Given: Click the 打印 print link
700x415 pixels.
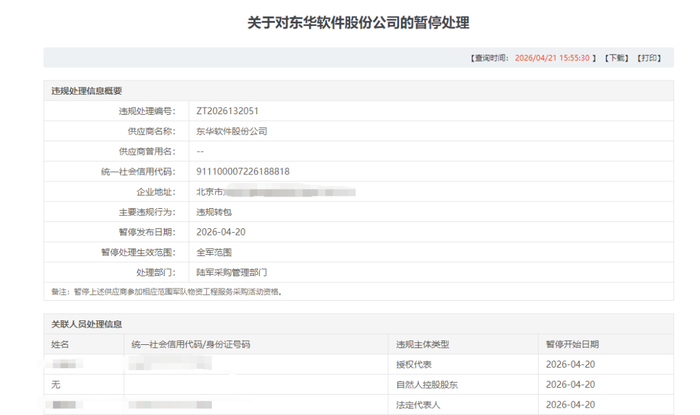Looking at the screenshot, I should pyautogui.click(x=649, y=58).
